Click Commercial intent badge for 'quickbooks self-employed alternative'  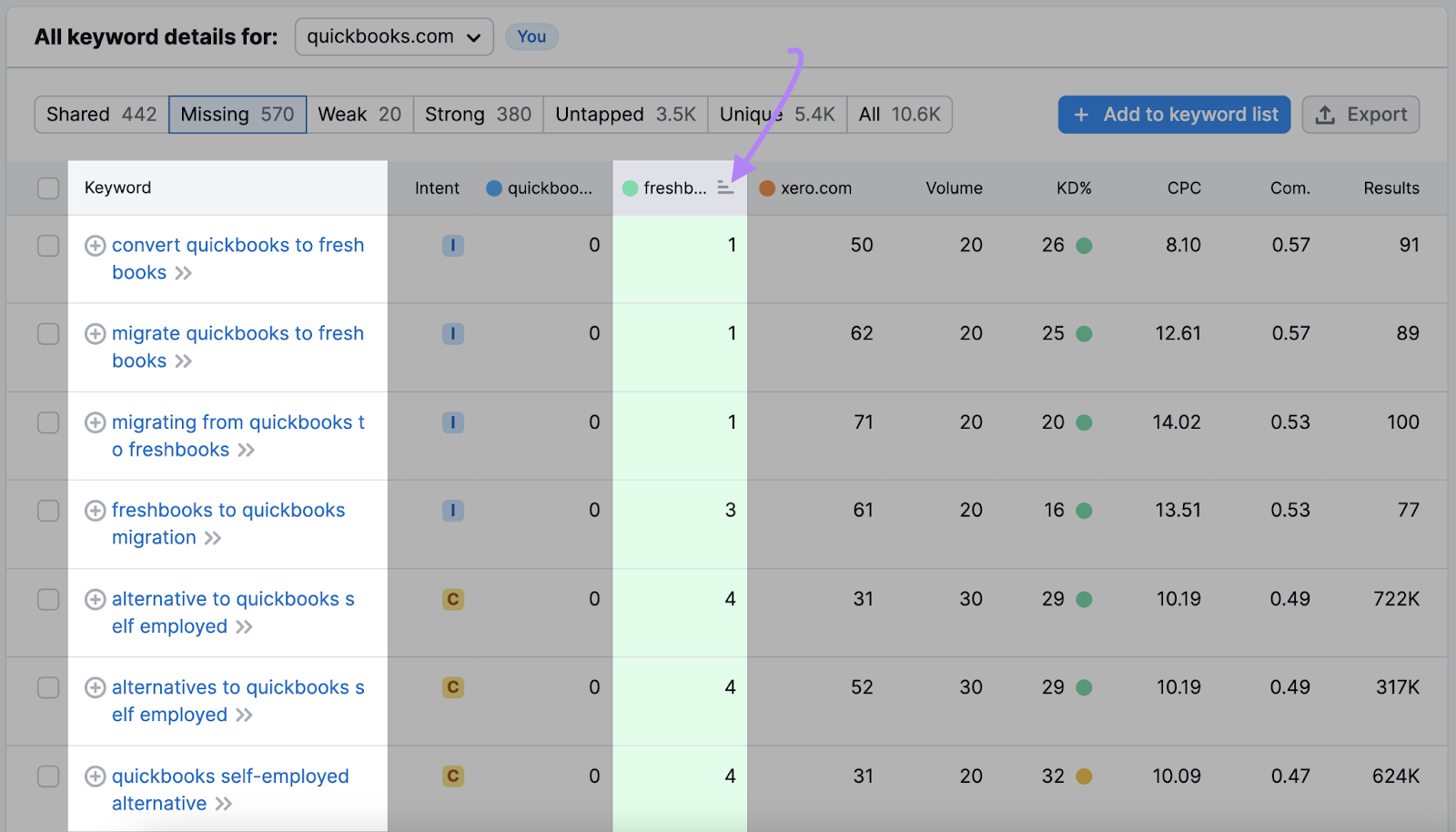pyautogui.click(x=453, y=776)
